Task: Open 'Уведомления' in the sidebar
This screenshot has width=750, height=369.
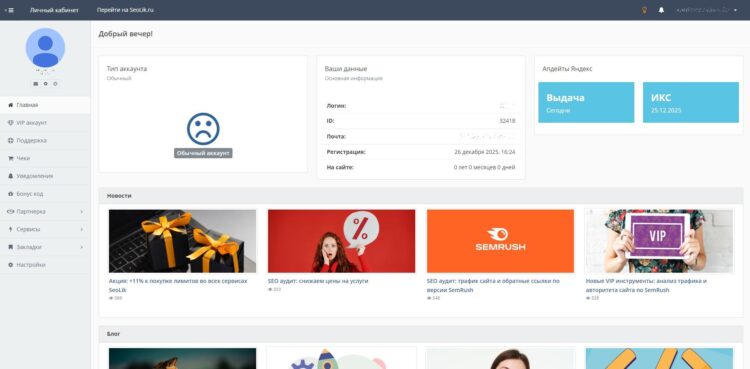Action: click(x=45, y=176)
